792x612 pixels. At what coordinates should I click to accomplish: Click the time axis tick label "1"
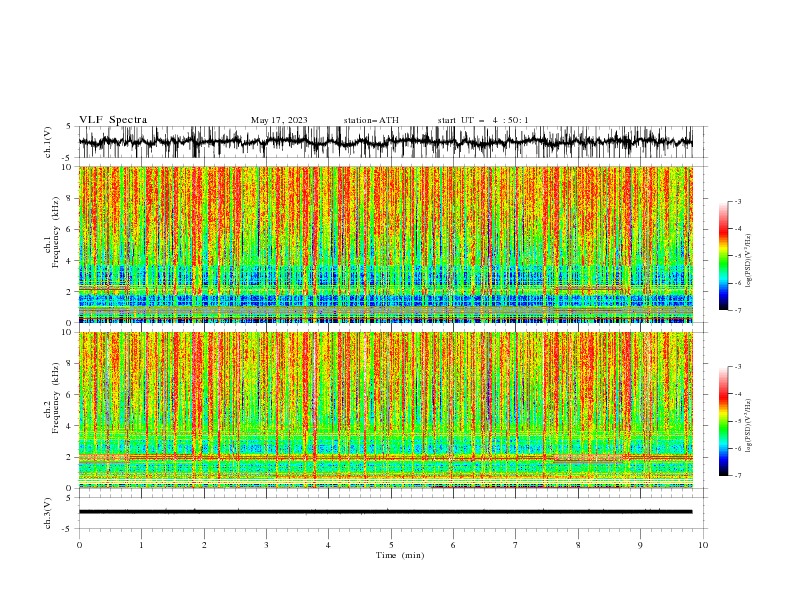pos(142,545)
